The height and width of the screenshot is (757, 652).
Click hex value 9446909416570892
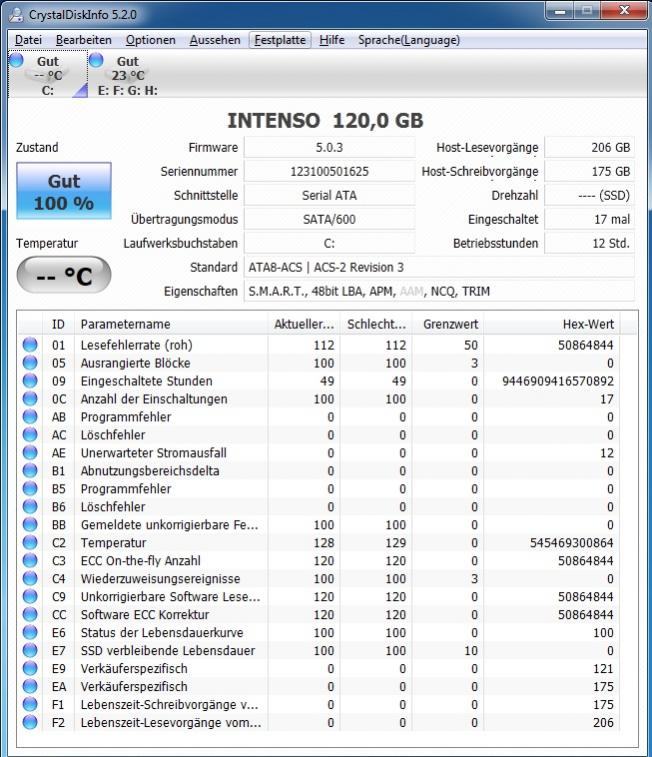tap(558, 381)
